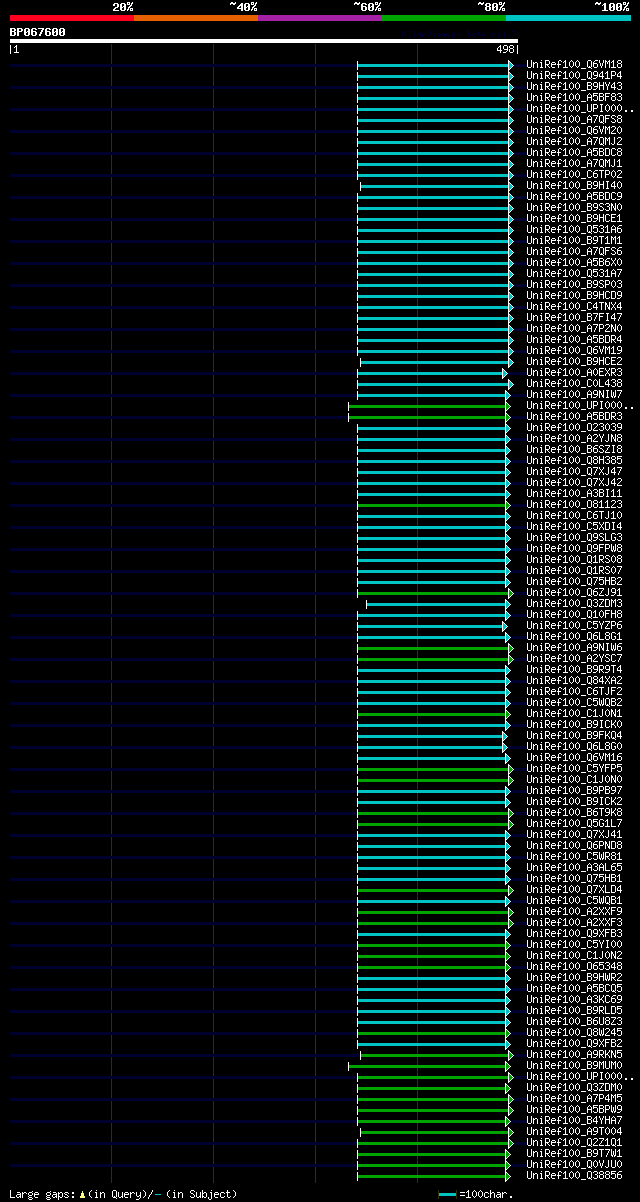Click the UniRef100_Q6VM19 label

(x=574, y=350)
